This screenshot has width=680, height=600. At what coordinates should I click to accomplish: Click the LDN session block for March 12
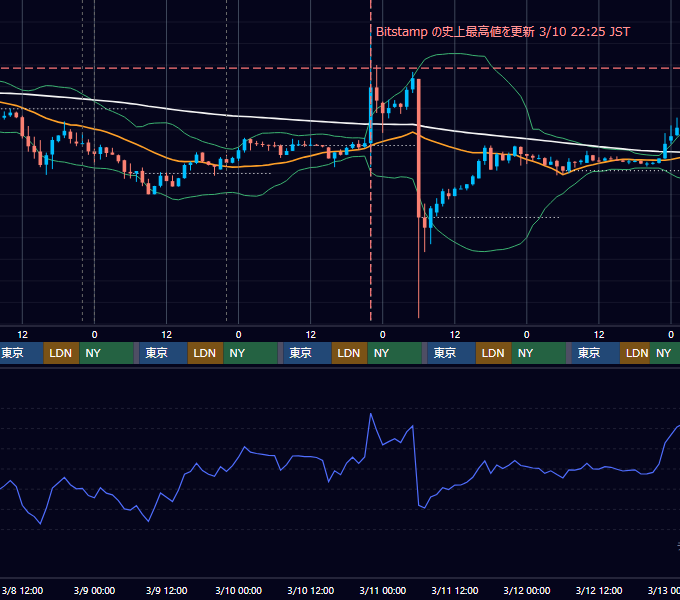tap(635, 353)
